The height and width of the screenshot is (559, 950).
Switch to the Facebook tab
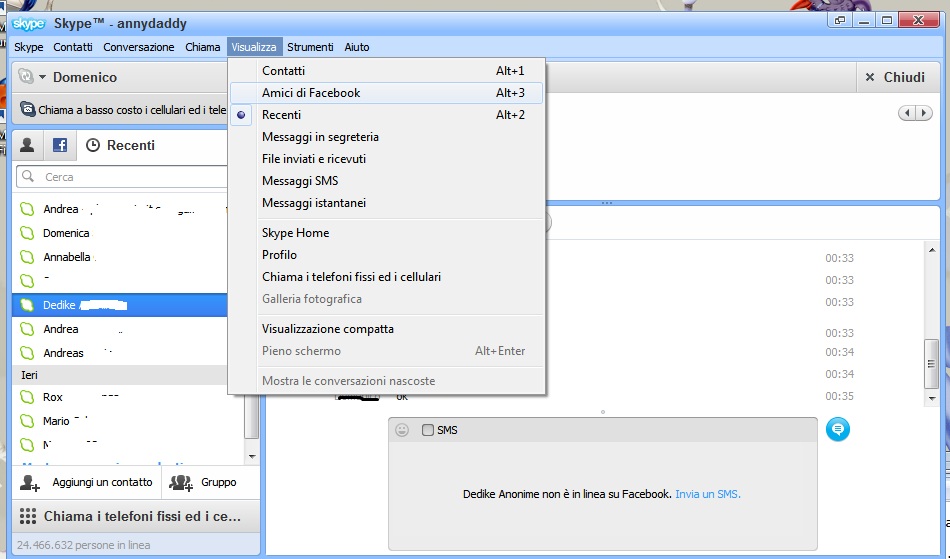[x=60, y=145]
